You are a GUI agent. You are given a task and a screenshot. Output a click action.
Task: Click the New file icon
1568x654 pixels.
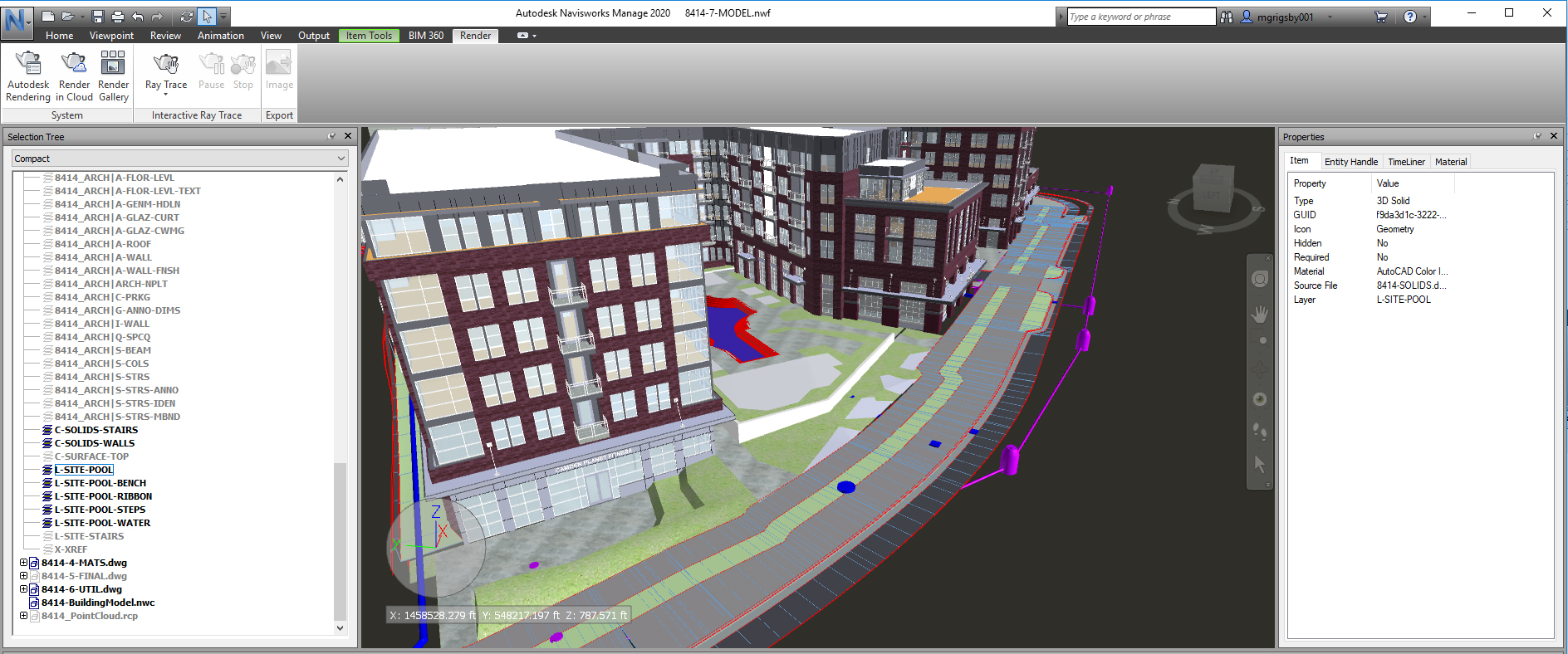(48, 17)
